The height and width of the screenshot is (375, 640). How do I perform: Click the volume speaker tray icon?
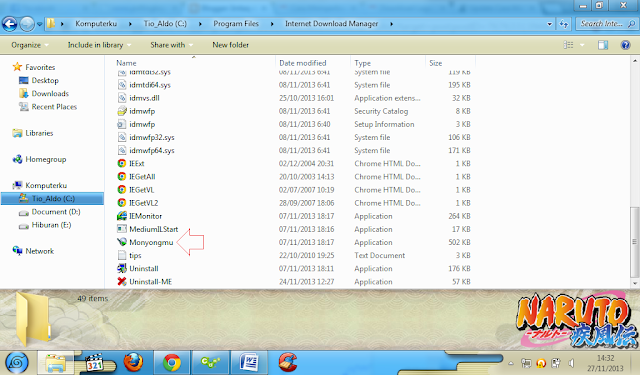(x=571, y=363)
